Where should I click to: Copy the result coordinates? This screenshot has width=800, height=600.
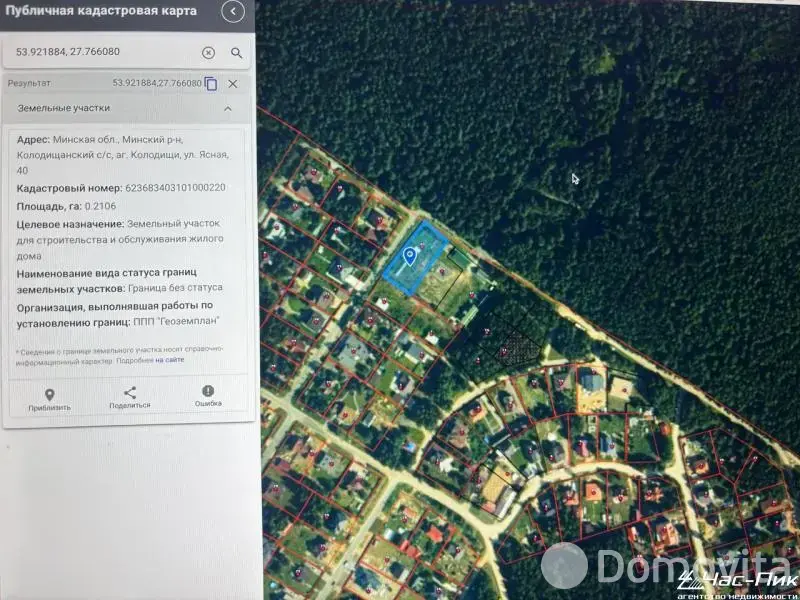tap(211, 84)
